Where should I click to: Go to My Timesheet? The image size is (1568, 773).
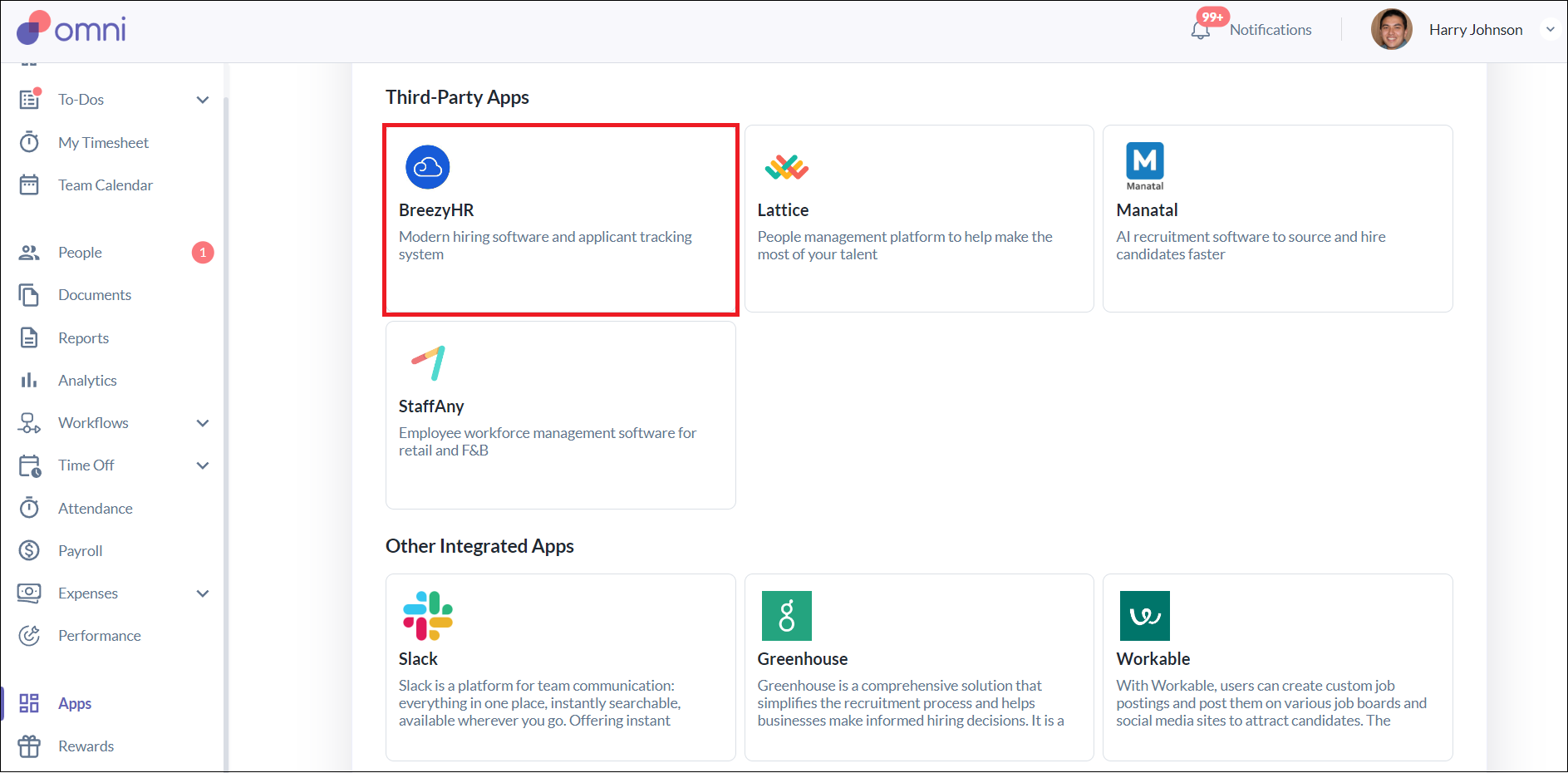103,143
